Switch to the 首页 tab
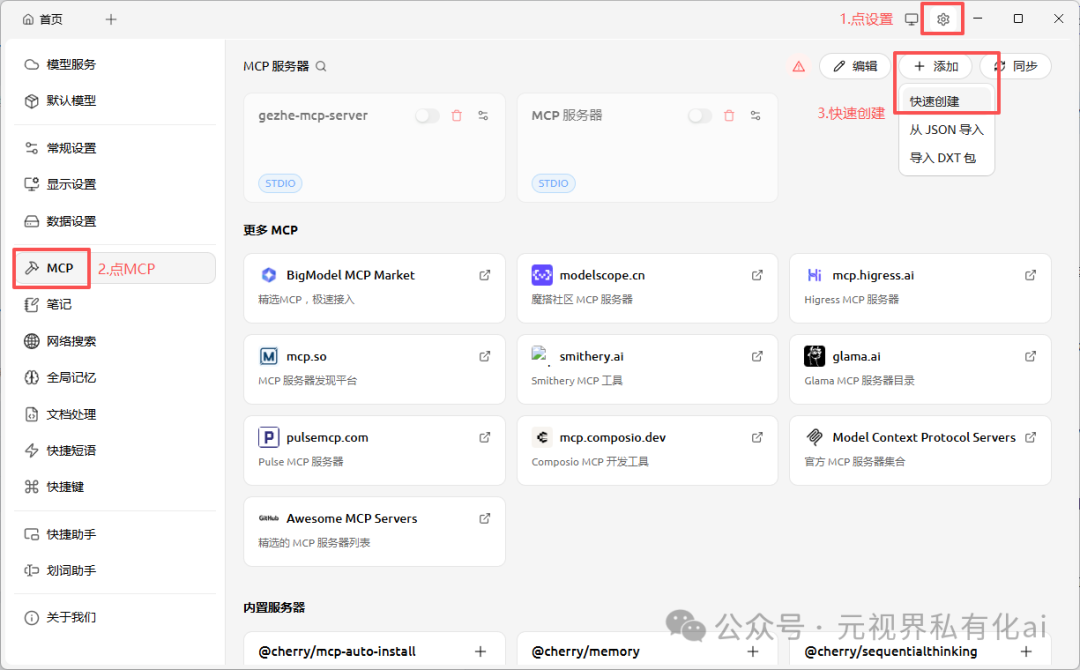The width and height of the screenshot is (1080, 670). click(x=42, y=18)
